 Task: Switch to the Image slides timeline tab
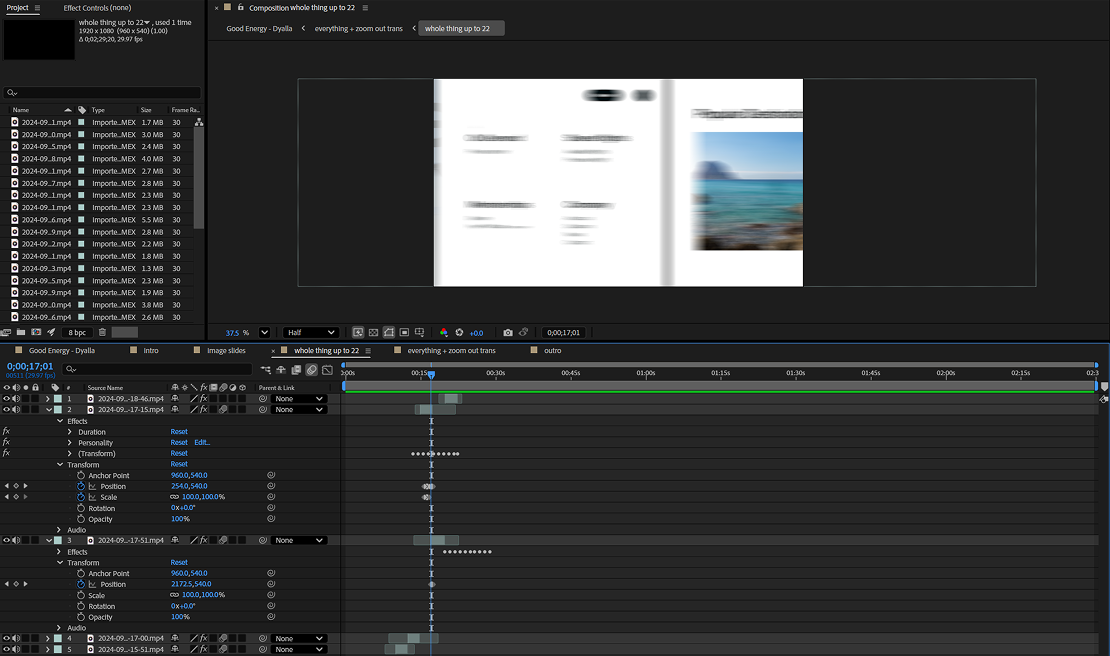click(x=225, y=351)
